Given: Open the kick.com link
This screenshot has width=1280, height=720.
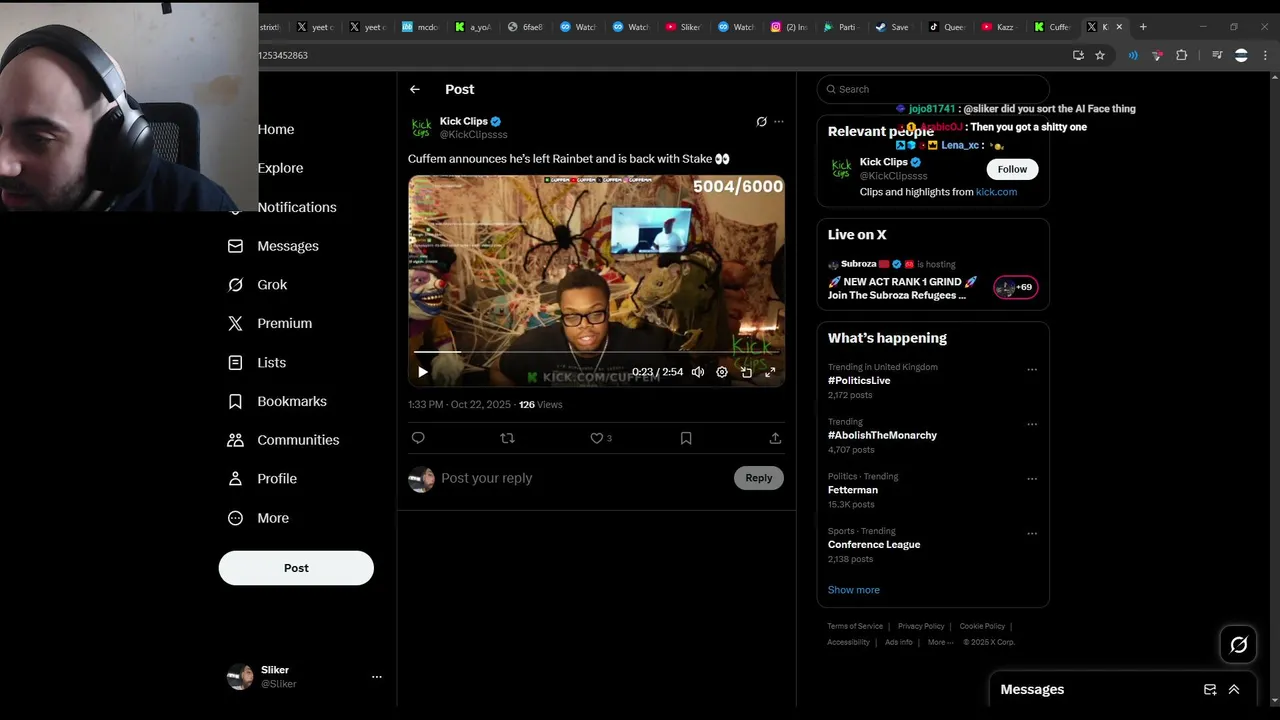Looking at the screenshot, I should click(x=996, y=192).
